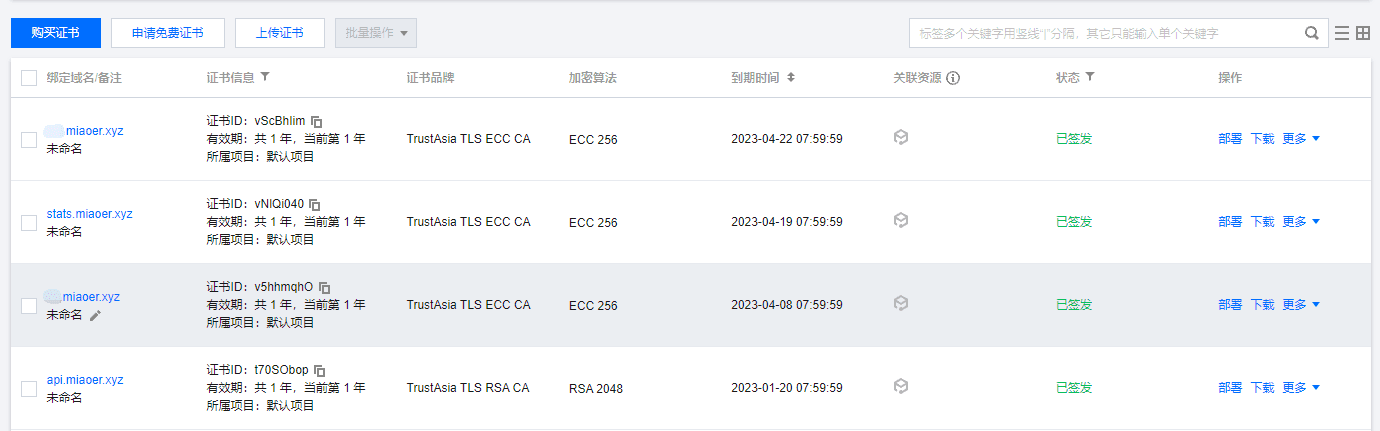Click search magnifier icon
Viewport: 1380px width, 431px height.
click(x=1312, y=33)
